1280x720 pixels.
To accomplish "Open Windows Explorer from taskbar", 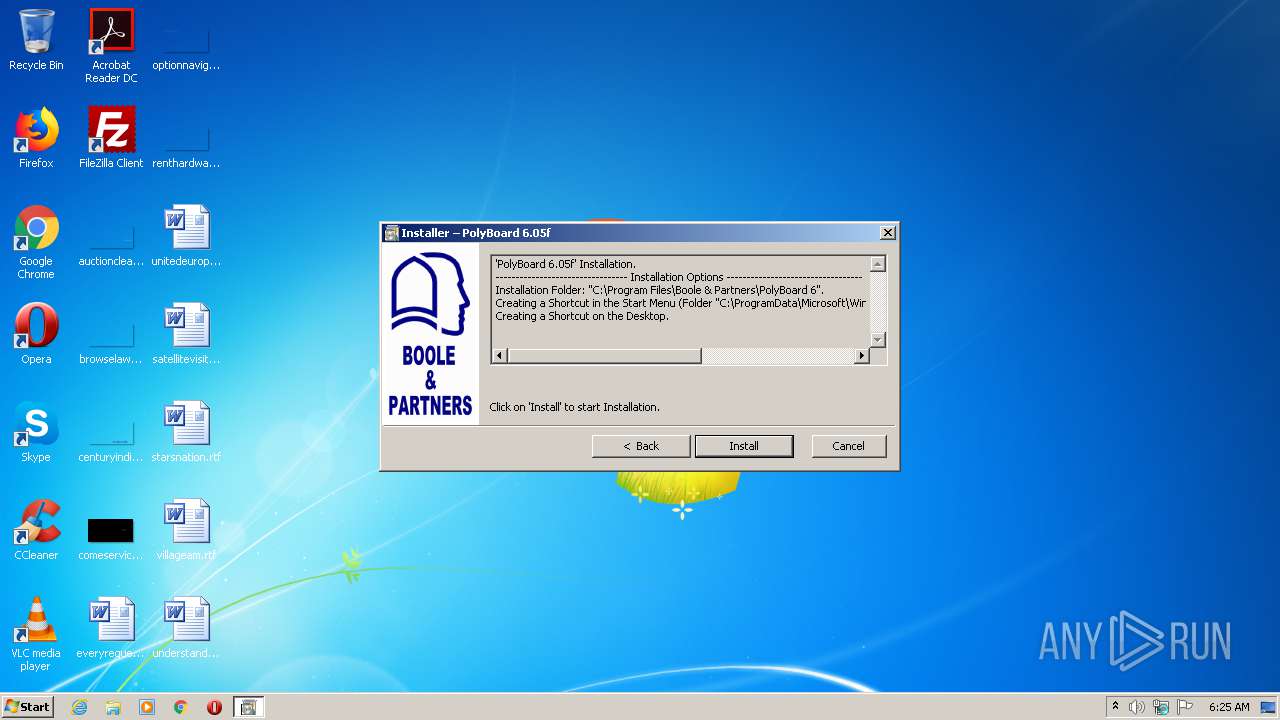I will coord(113,707).
